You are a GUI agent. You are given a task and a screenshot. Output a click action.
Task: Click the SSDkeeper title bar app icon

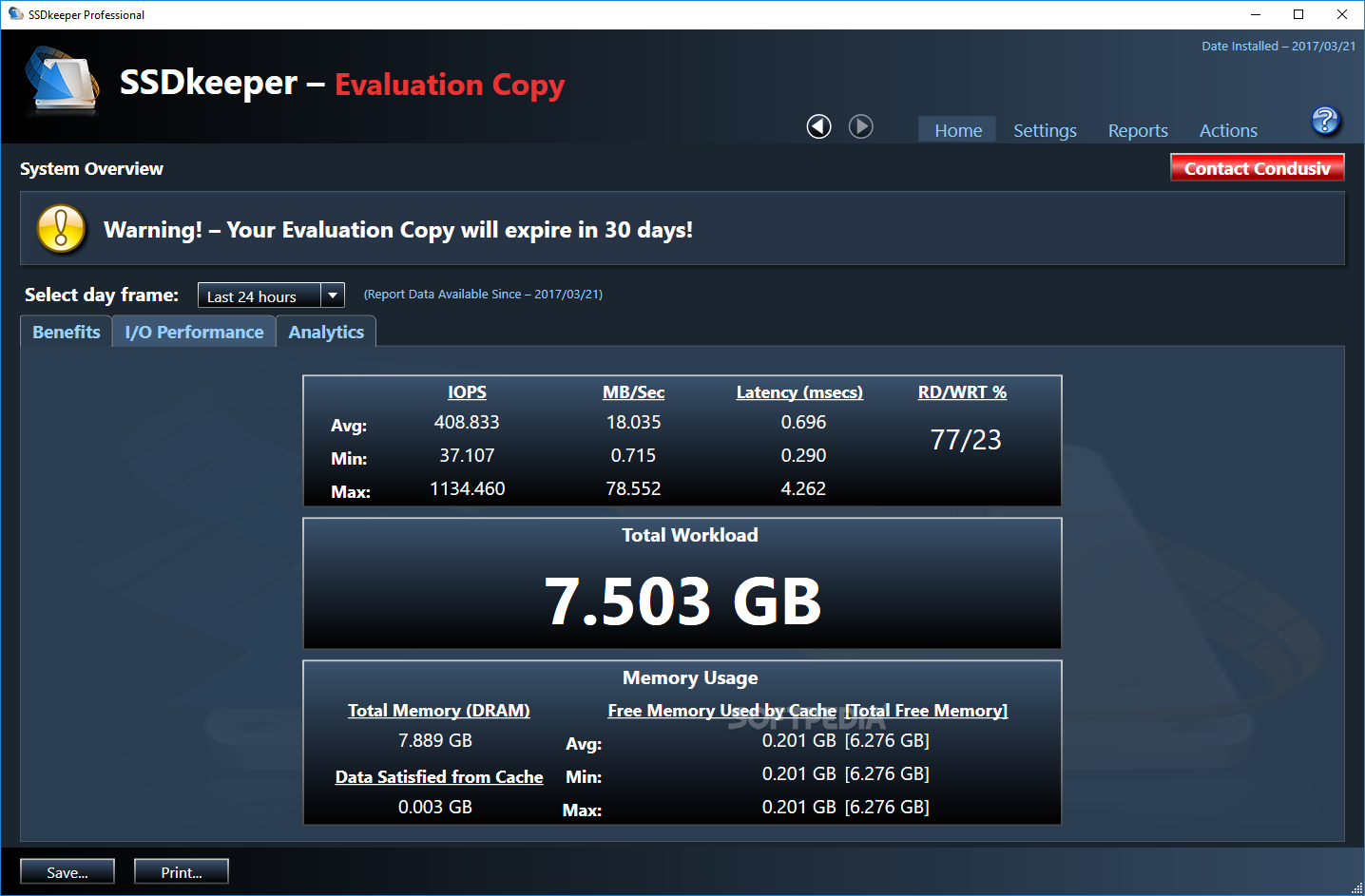coord(15,14)
